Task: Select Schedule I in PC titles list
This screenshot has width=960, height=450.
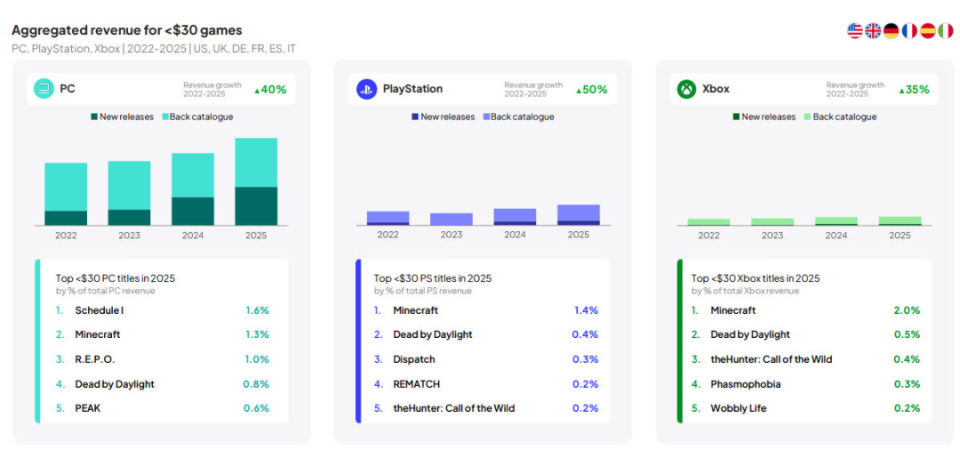Action: pos(100,310)
